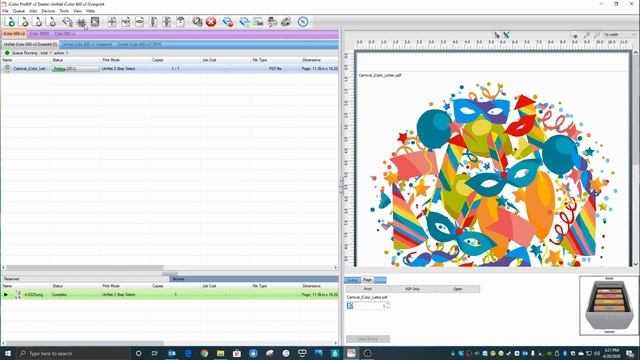
Task: Open Microsoft Edge from the taskbar
Action: pyautogui.click(x=188, y=353)
